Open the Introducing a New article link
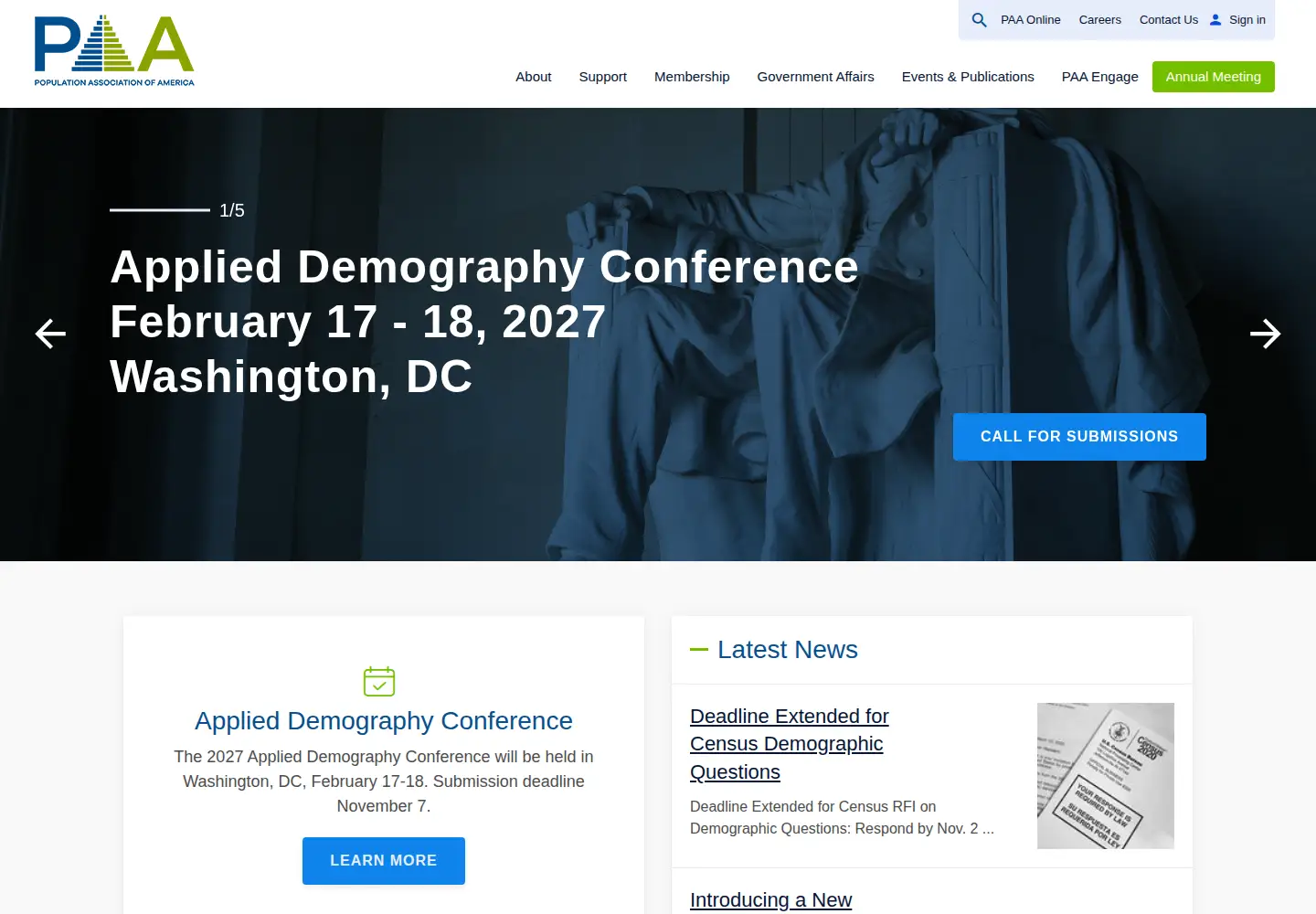Viewport: 1316px width, 914px height. (770, 900)
